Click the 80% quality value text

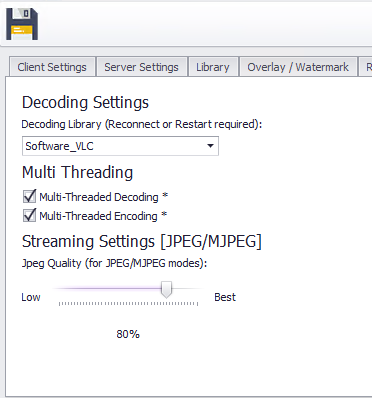click(128, 334)
